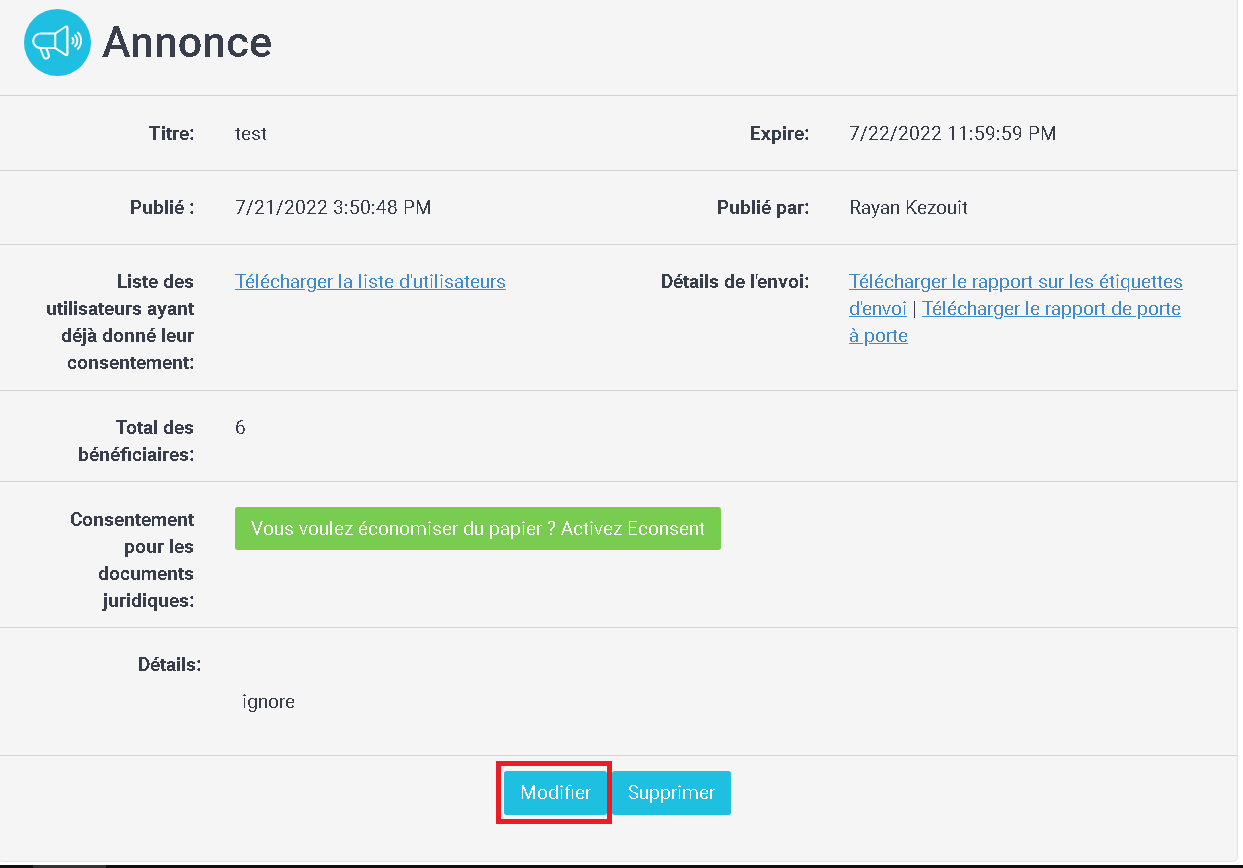The image size is (1243, 868).
Task: Activate Econsent with the green button
Action: pos(478,529)
